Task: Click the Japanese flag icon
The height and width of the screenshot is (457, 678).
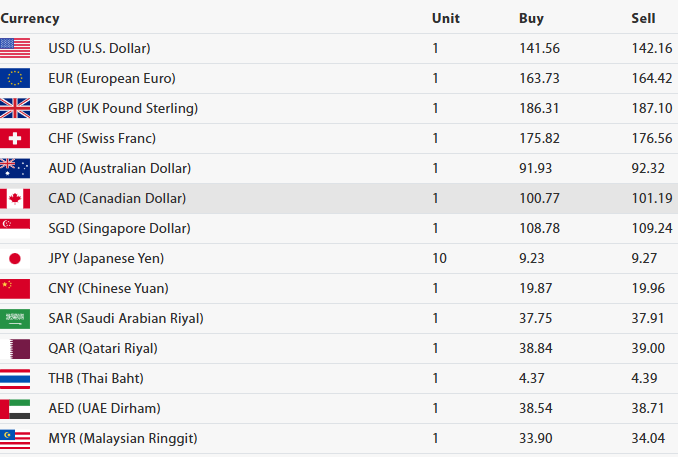Action: click(x=15, y=258)
